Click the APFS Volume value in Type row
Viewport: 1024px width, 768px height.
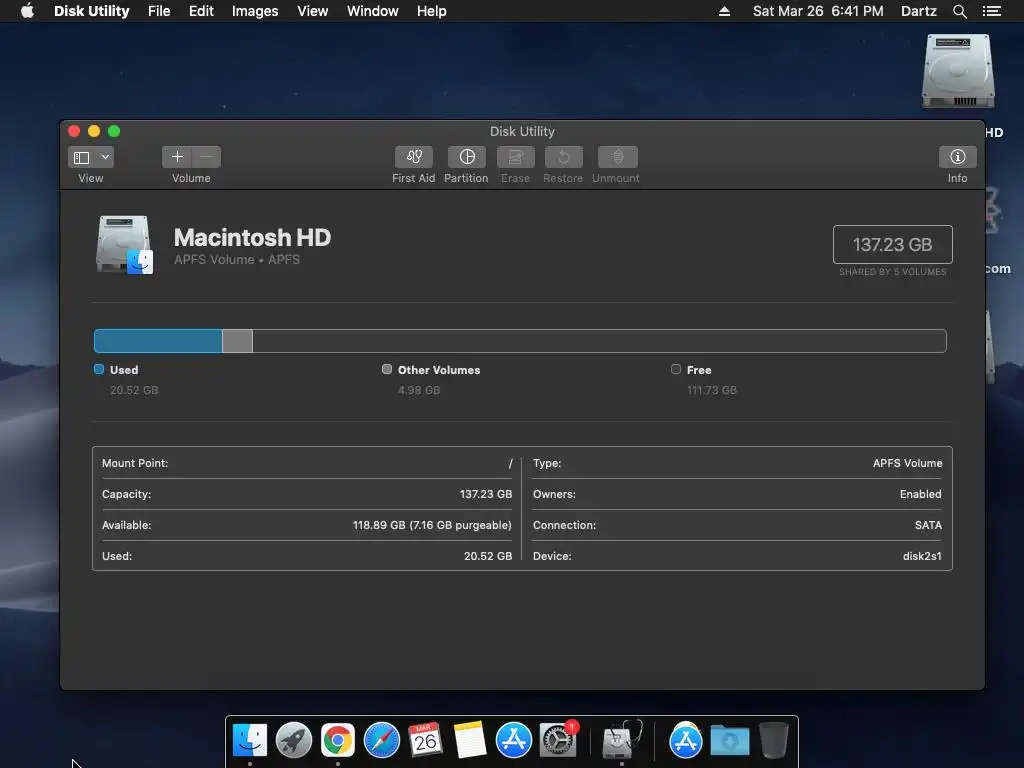[907, 463]
